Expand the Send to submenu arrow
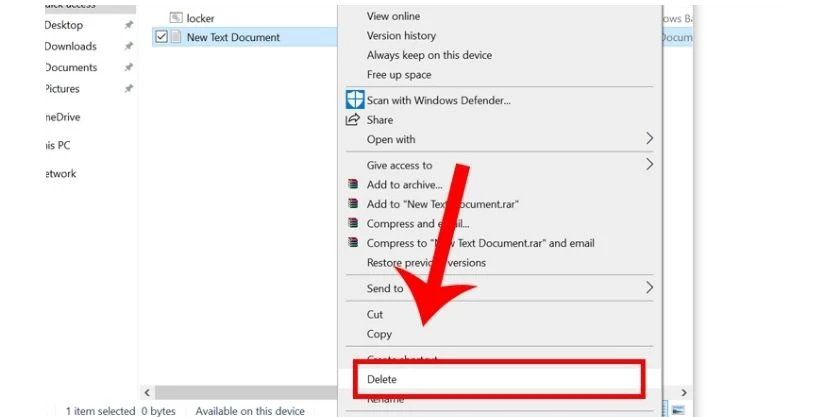The width and height of the screenshot is (840, 417). point(649,288)
